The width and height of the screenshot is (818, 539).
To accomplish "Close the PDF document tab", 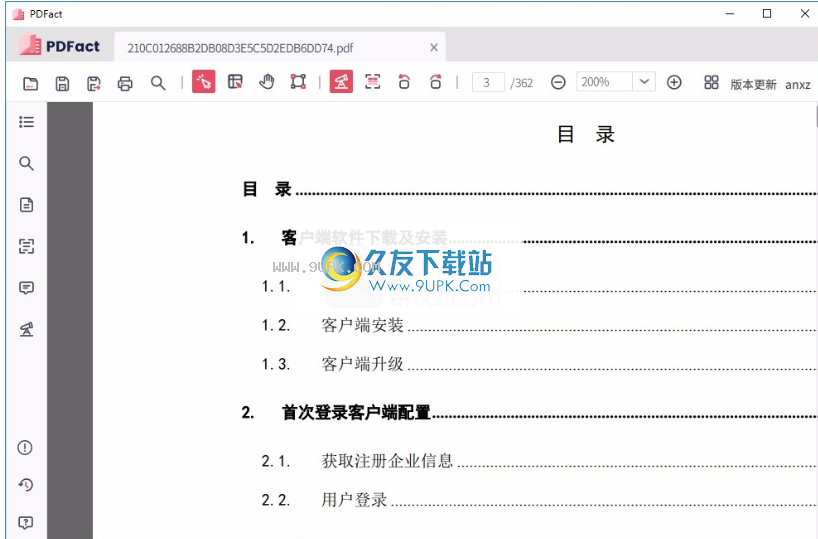I will [x=434, y=47].
